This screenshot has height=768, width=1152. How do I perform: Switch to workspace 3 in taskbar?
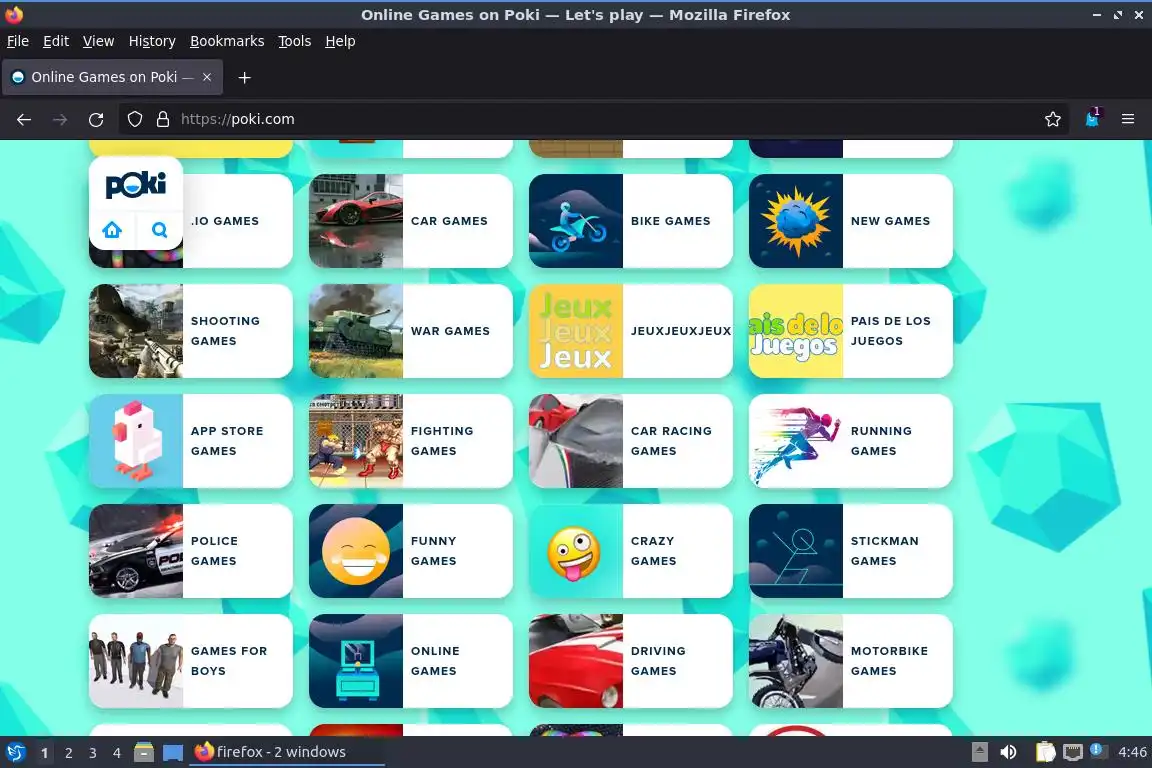click(x=93, y=753)
